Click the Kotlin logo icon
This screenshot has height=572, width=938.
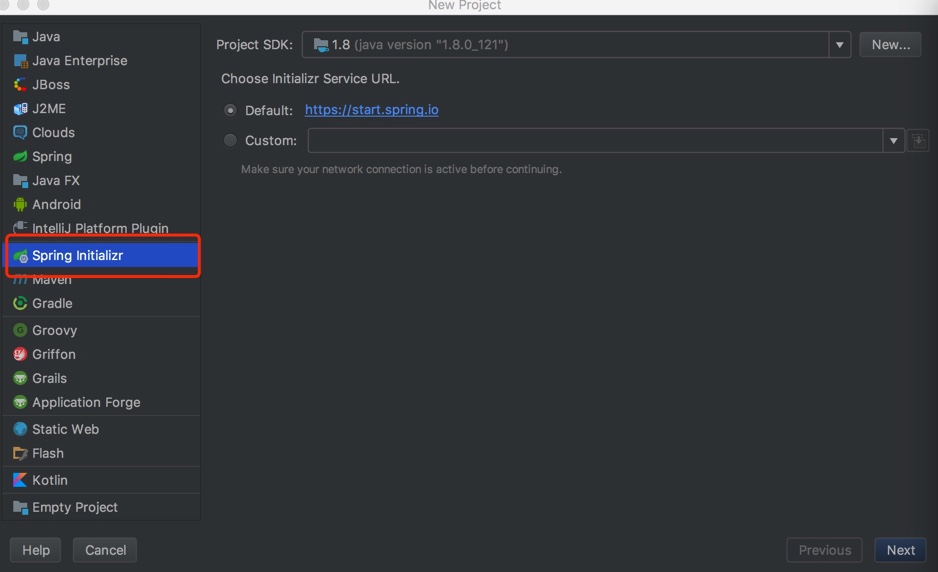tap(20, 480)
